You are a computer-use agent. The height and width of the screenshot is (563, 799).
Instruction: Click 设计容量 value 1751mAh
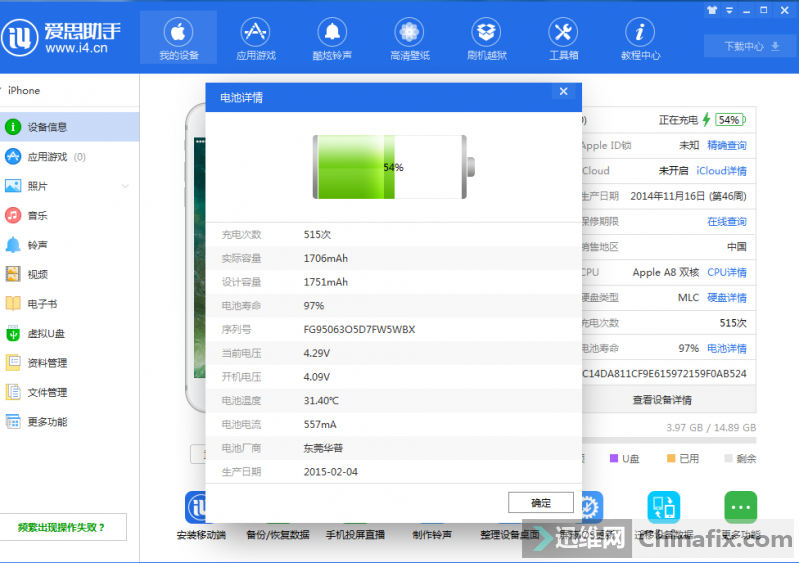click(x=326, y=282)
